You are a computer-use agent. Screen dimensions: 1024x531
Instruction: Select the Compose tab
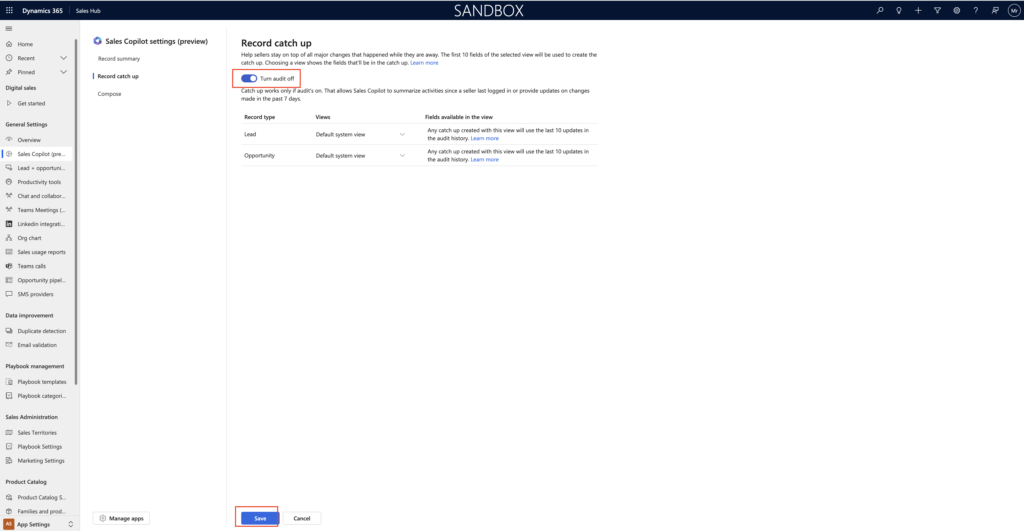pyautogui.click(x=110, y=94)
